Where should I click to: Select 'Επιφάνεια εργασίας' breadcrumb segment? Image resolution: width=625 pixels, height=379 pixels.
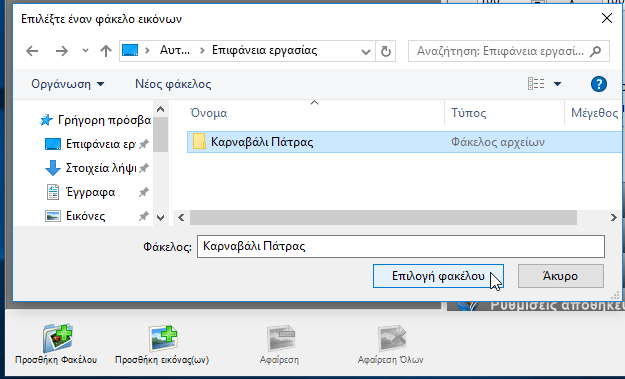pos(264,50)
